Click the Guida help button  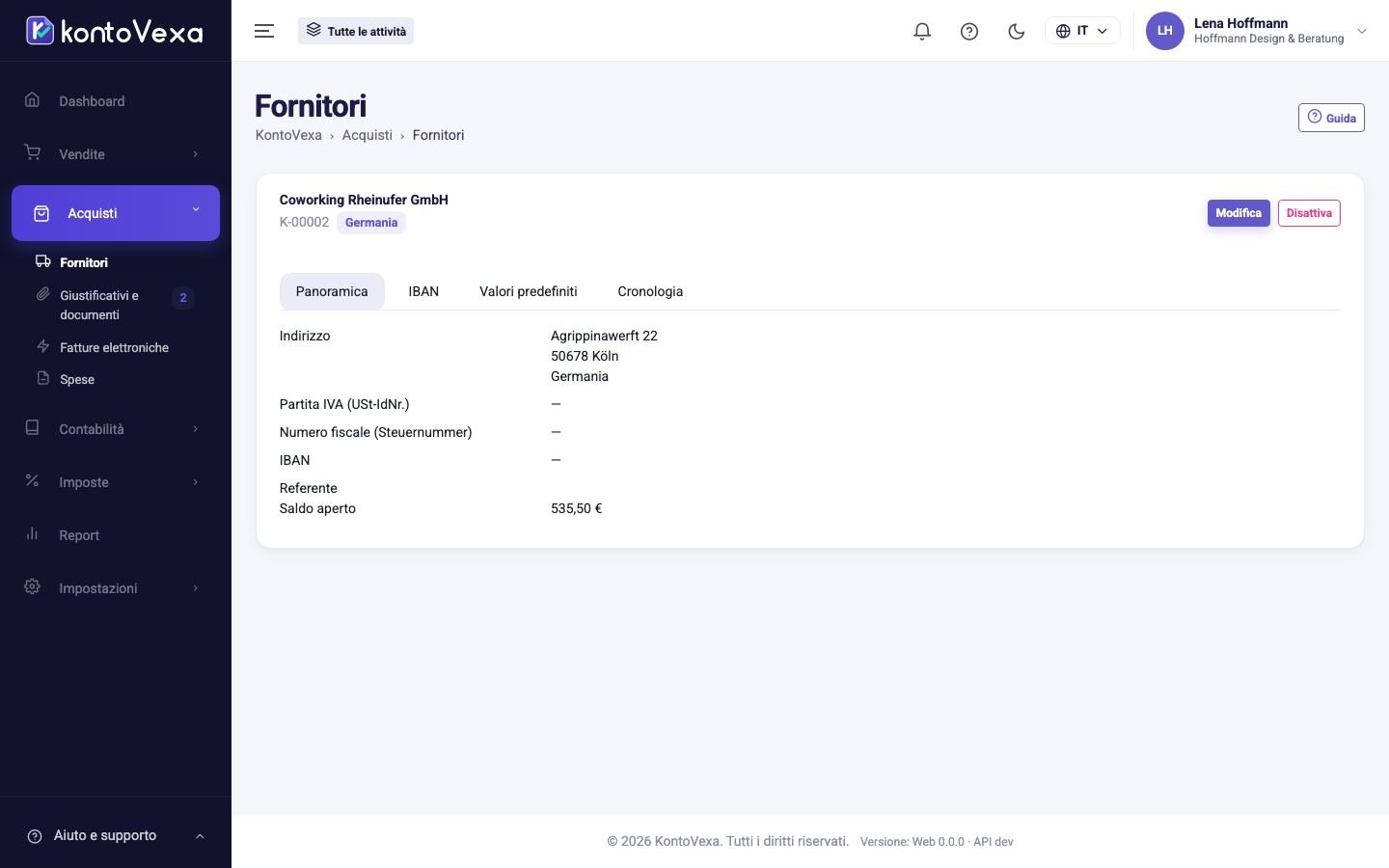coord(1331,118)
